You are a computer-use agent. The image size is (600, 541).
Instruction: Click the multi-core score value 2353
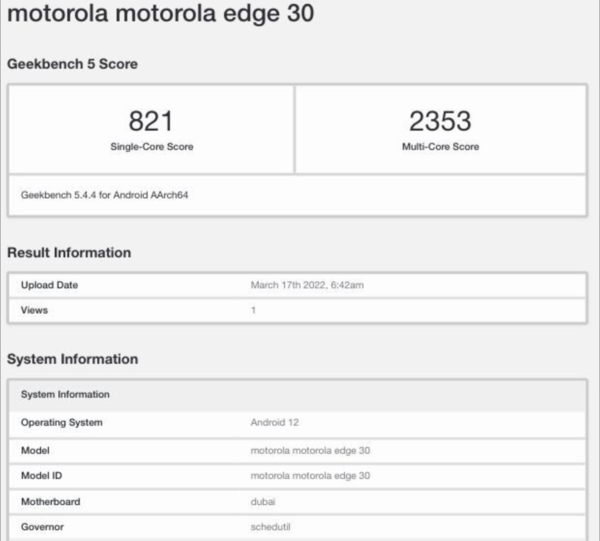click(440, 121)
